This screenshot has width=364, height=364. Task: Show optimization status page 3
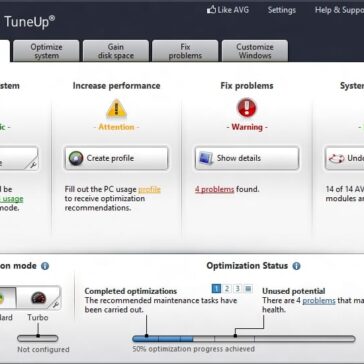(237, 289)
